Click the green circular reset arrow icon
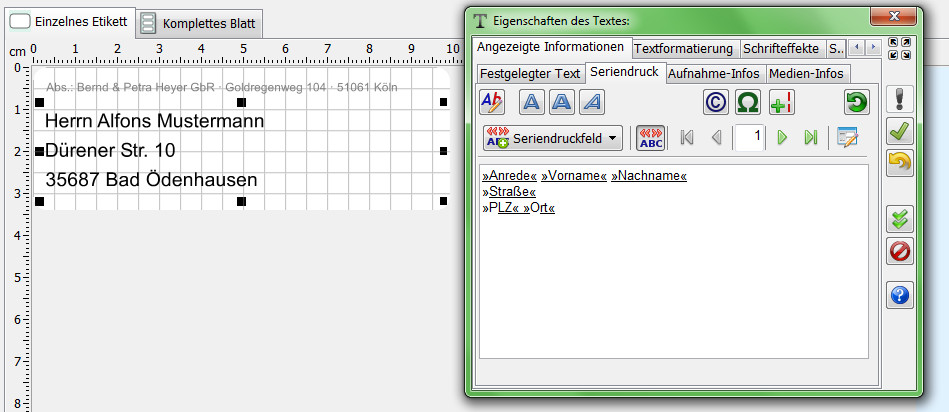949x412 pixels. (856, 102)
